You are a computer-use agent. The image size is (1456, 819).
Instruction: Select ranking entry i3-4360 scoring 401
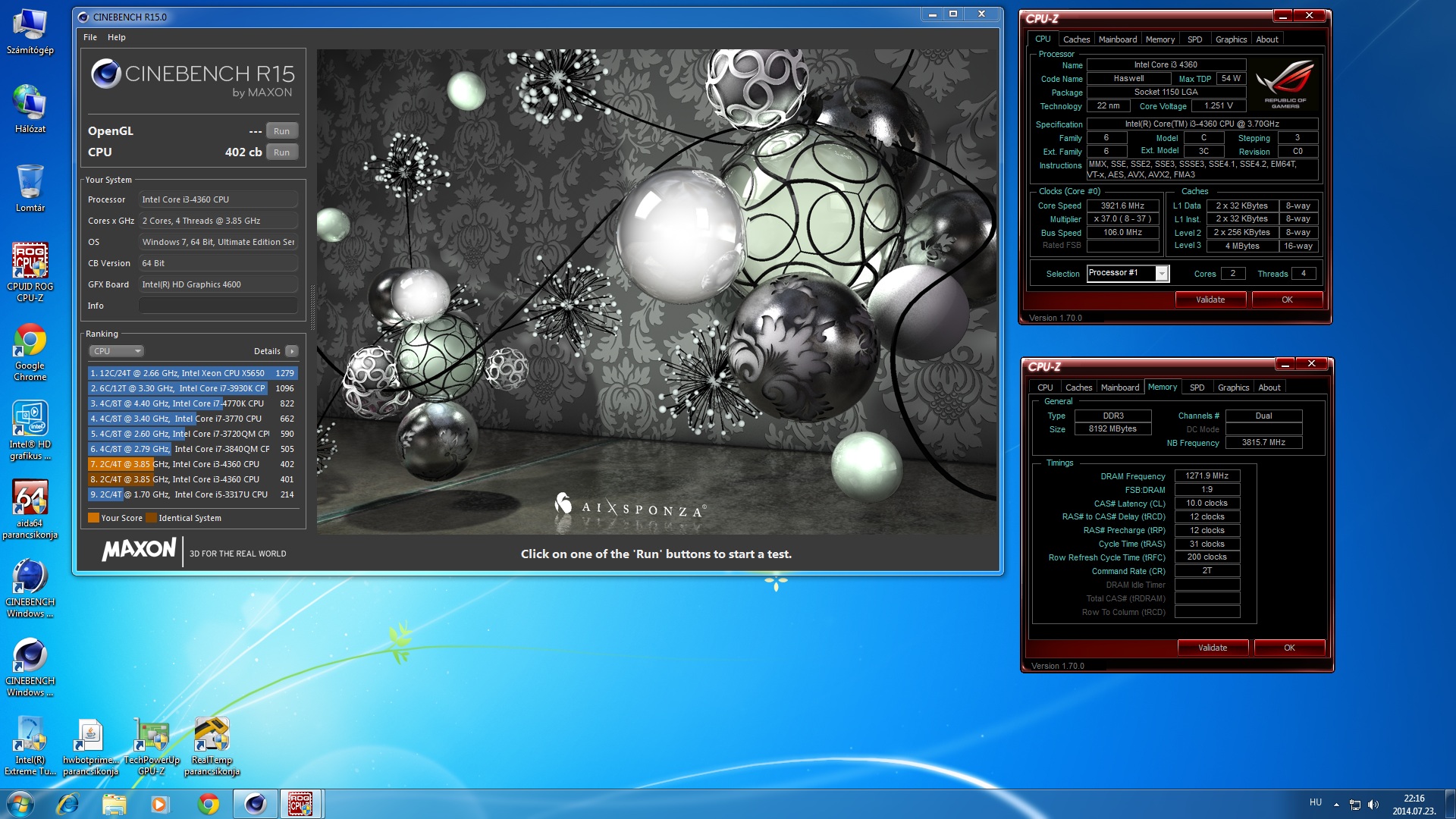click(x=193, y=479)
